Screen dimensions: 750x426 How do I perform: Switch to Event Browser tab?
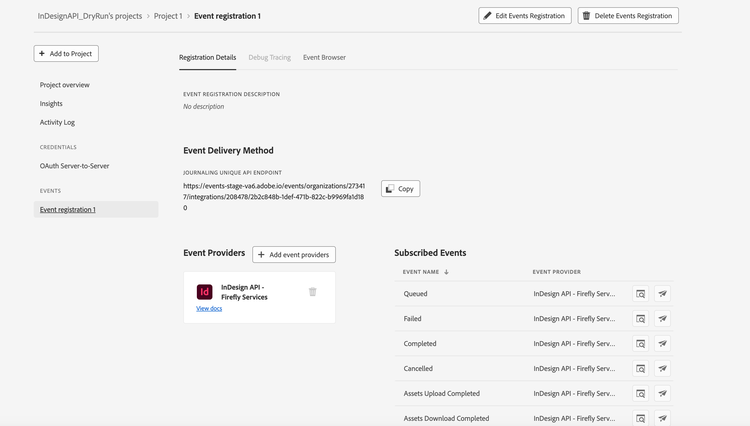[324, 57]
